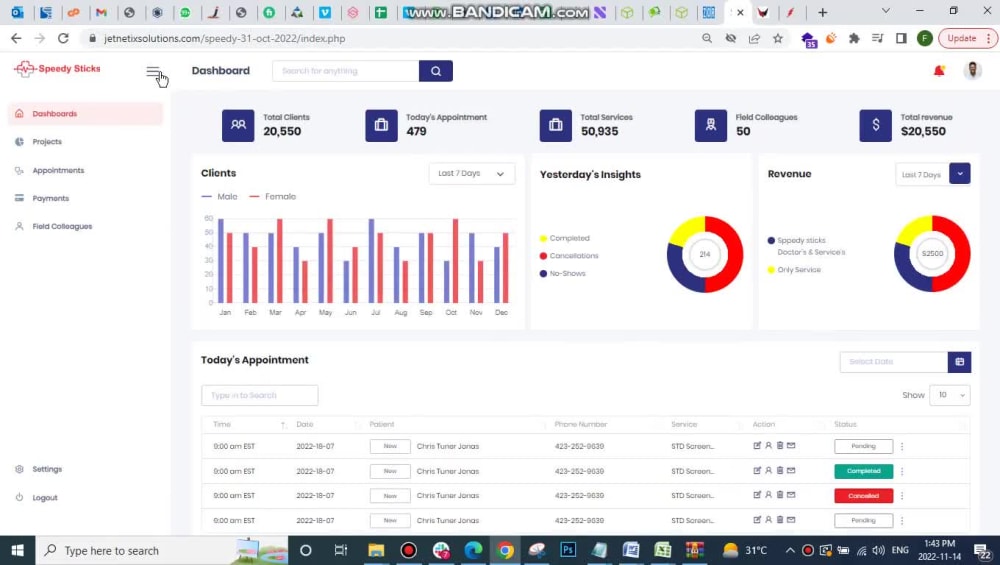This screenshot has height=565, width=1000.
Task: Open the Clients Last 7 Days dropdown
Action: point(471,173)
